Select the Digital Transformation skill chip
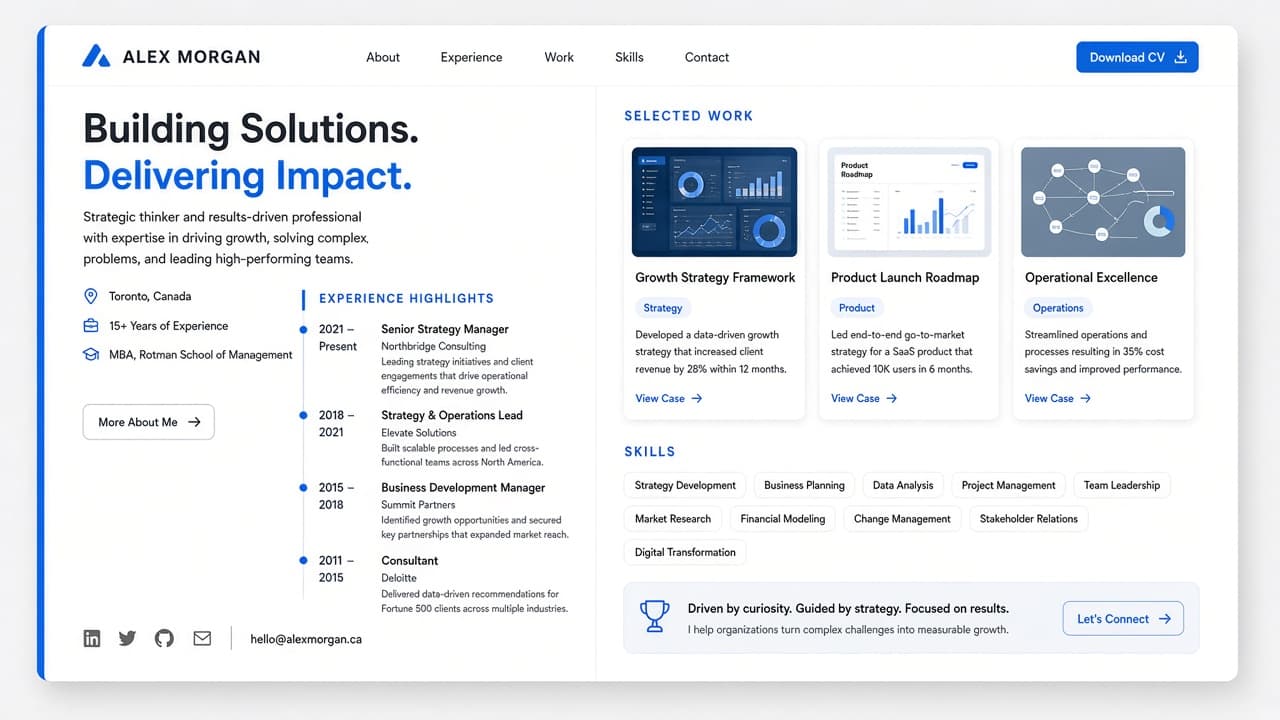This screenshot has width=1280, height=720. tap(685, 552)
